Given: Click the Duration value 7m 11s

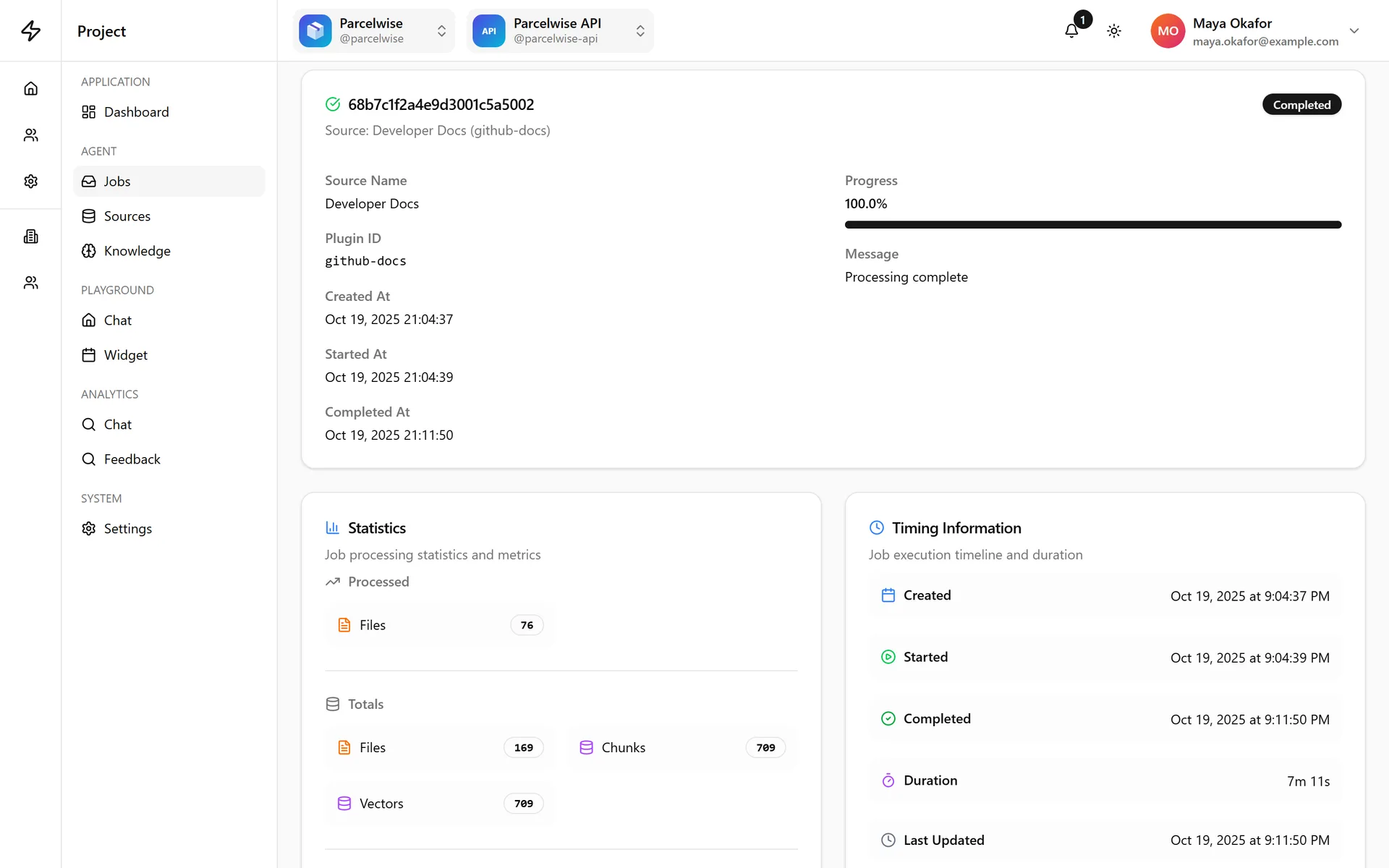Looking at the screenshot, I should tap(1308, 781).
